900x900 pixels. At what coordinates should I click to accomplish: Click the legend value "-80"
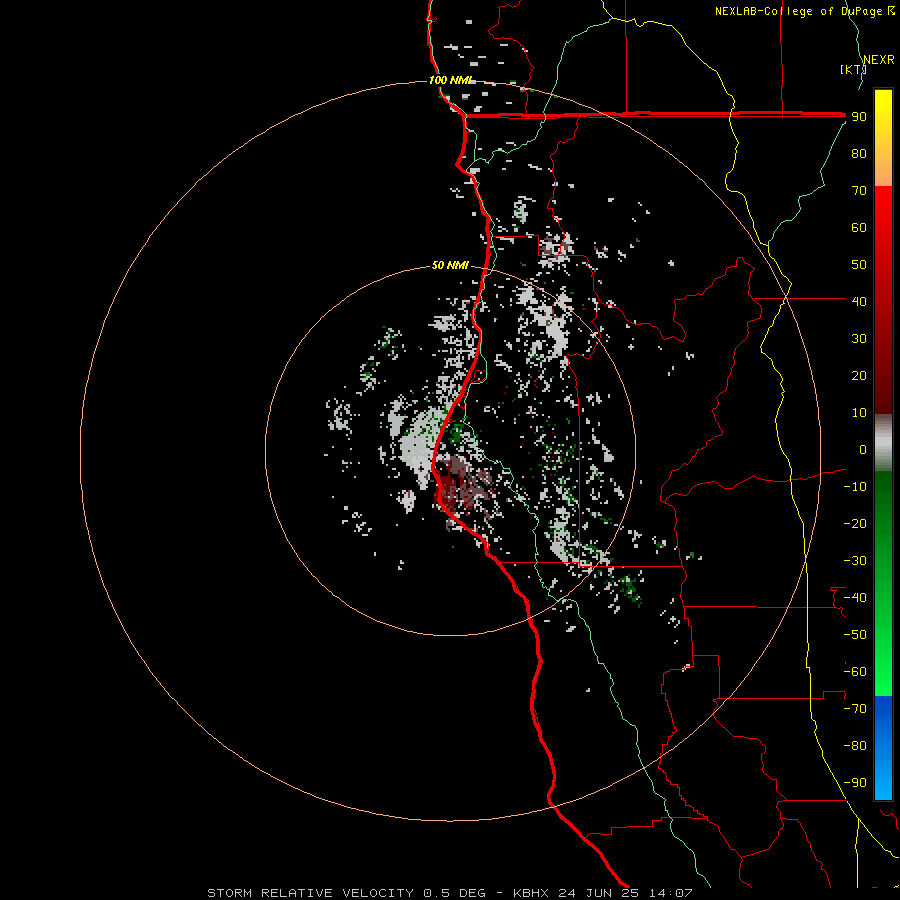(x=855, y=746)
